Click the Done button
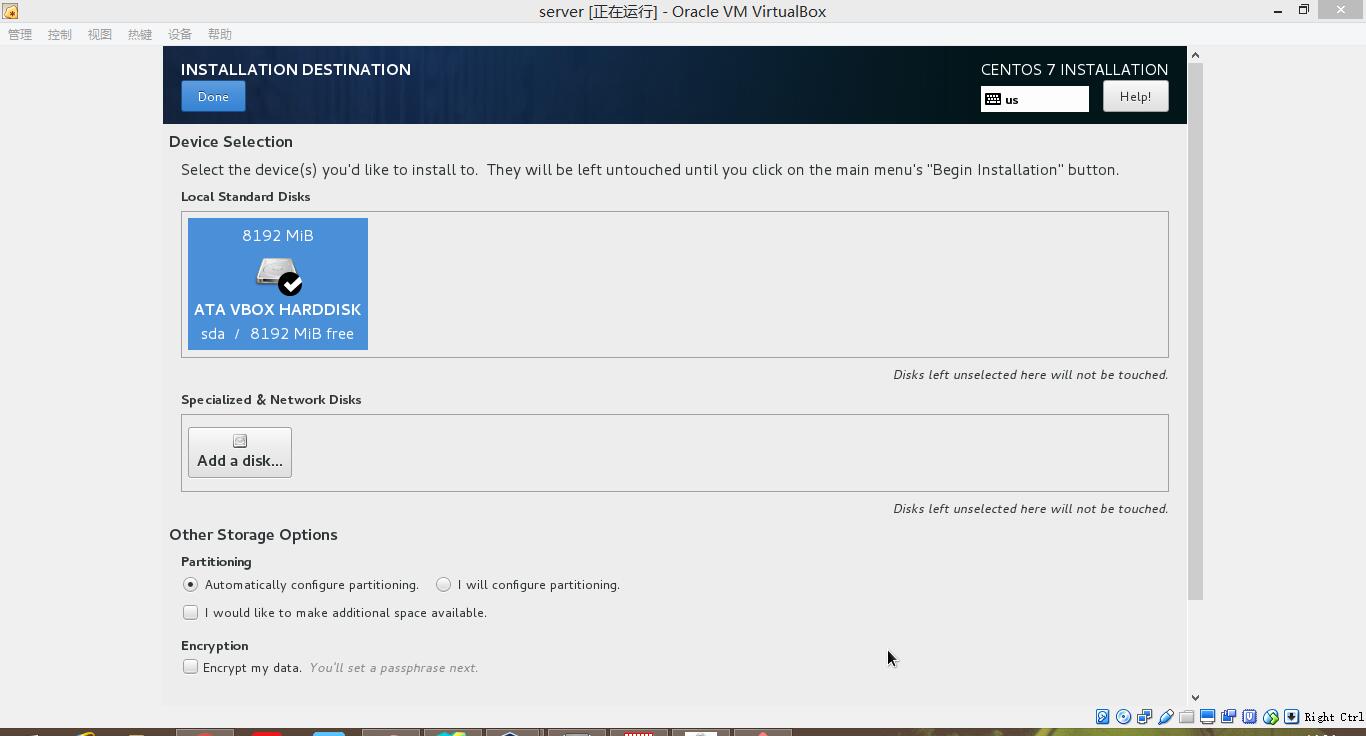1366x736 pixels. tap(213, 97)
